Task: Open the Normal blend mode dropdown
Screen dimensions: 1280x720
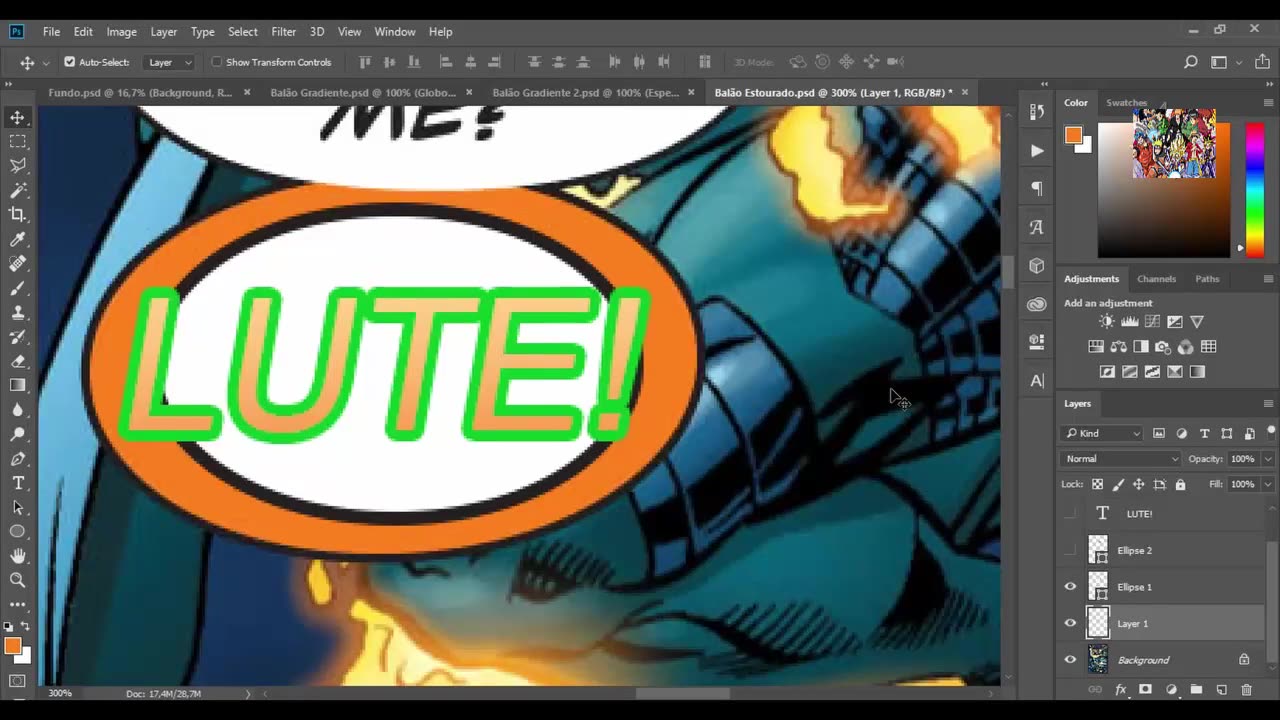Action: point(1121,459)
